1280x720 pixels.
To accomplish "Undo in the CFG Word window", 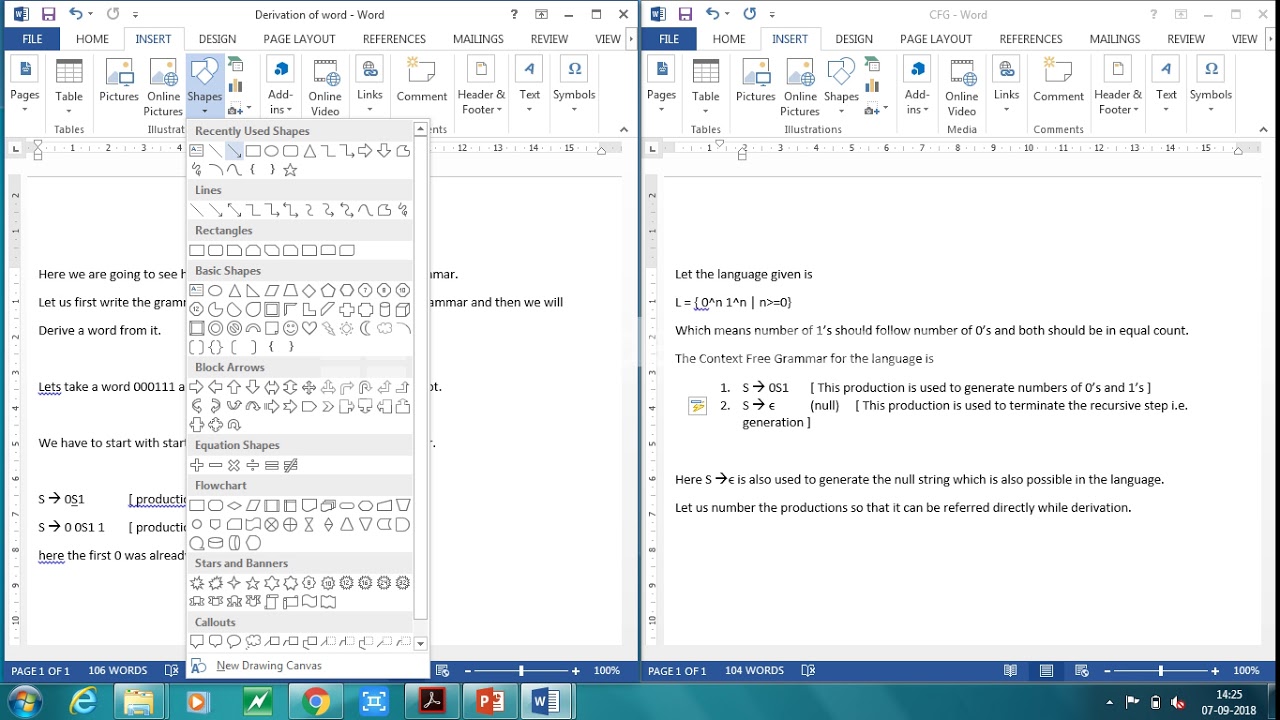I will click(712, 14).
